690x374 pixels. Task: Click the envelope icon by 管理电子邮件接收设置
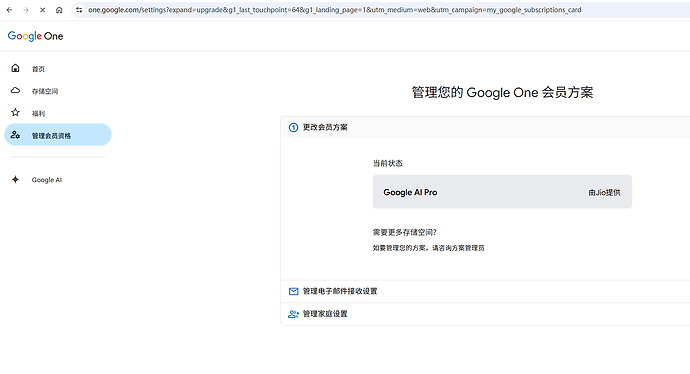[x=293, y=291]
